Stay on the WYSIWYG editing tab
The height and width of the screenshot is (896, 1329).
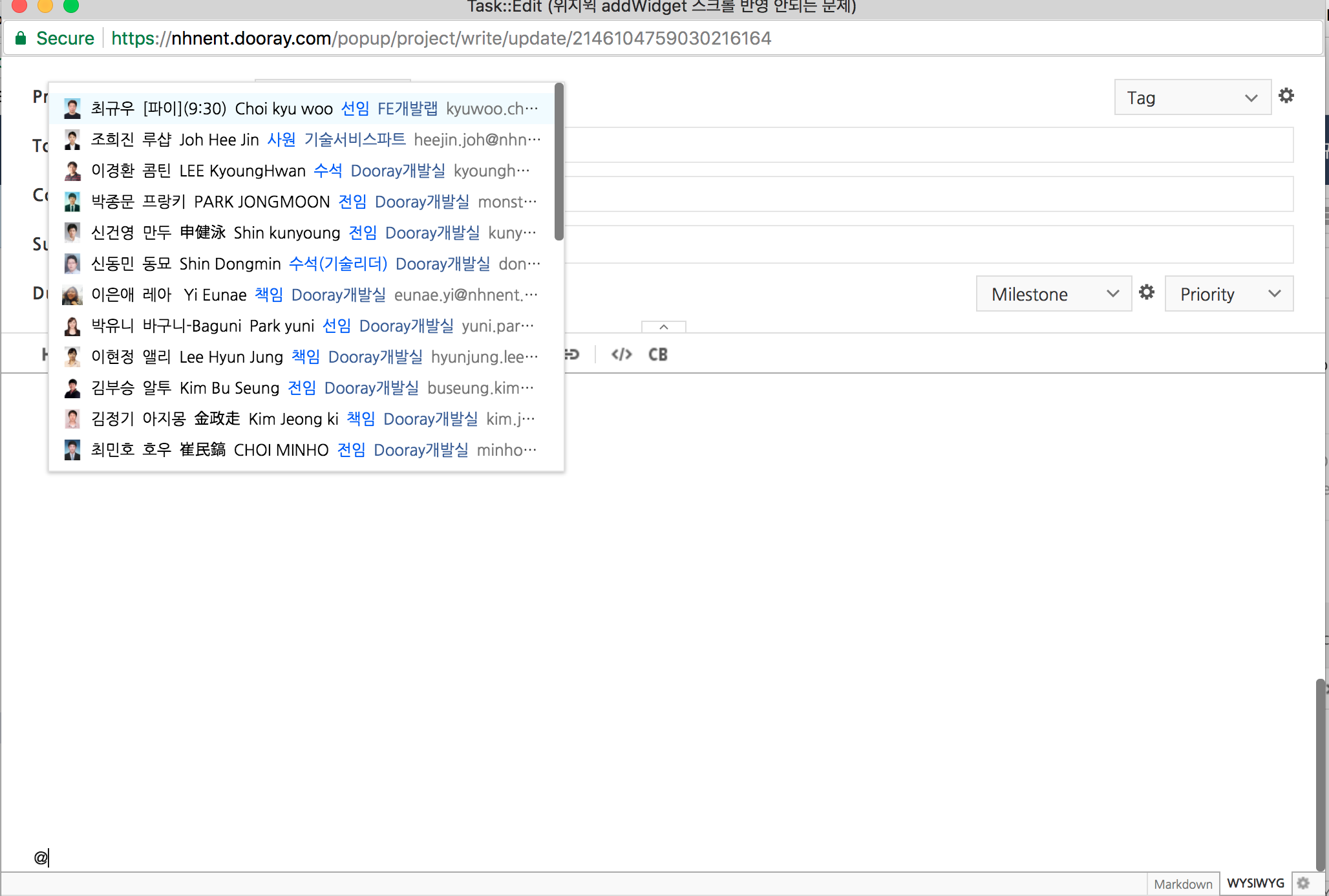[1256, 882]
